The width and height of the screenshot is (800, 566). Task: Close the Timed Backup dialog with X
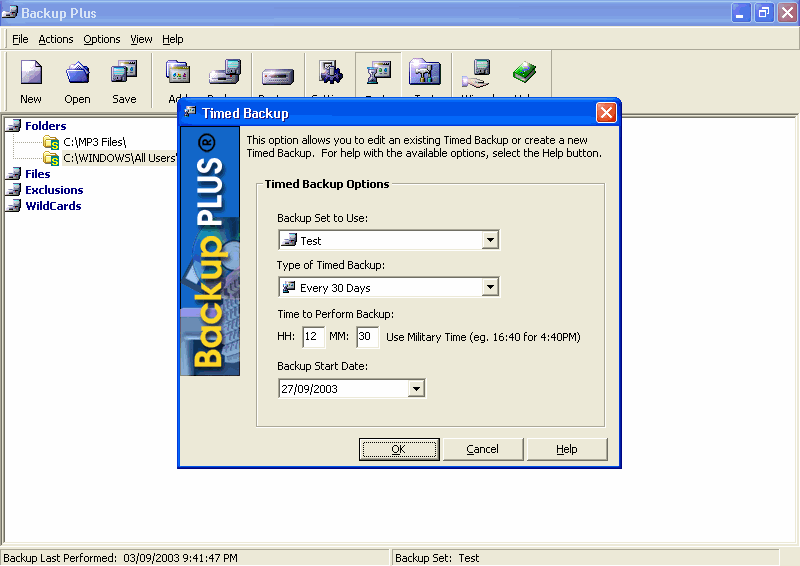pos(606,112)
